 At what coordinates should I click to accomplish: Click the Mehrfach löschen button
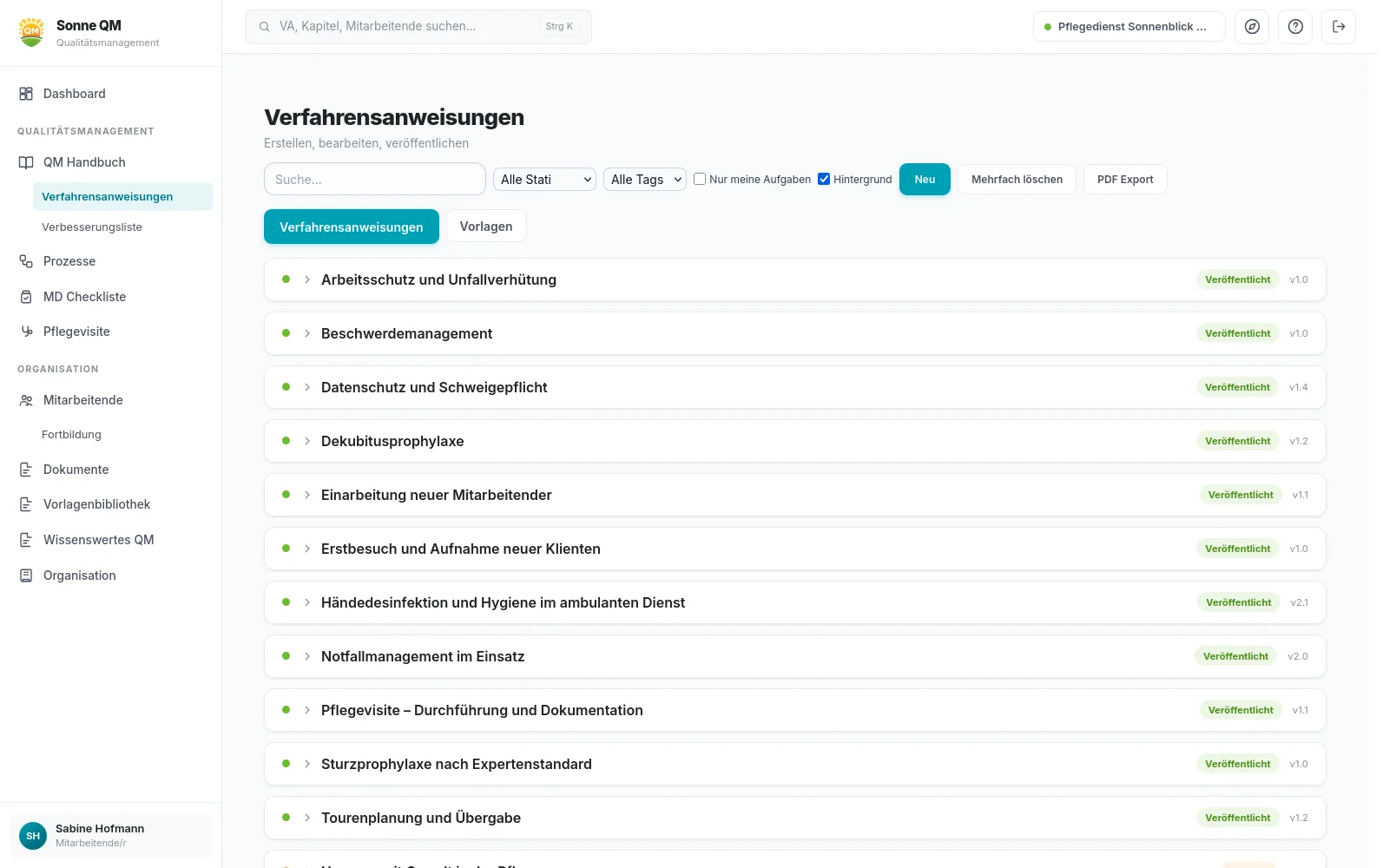click(1017, 180)
